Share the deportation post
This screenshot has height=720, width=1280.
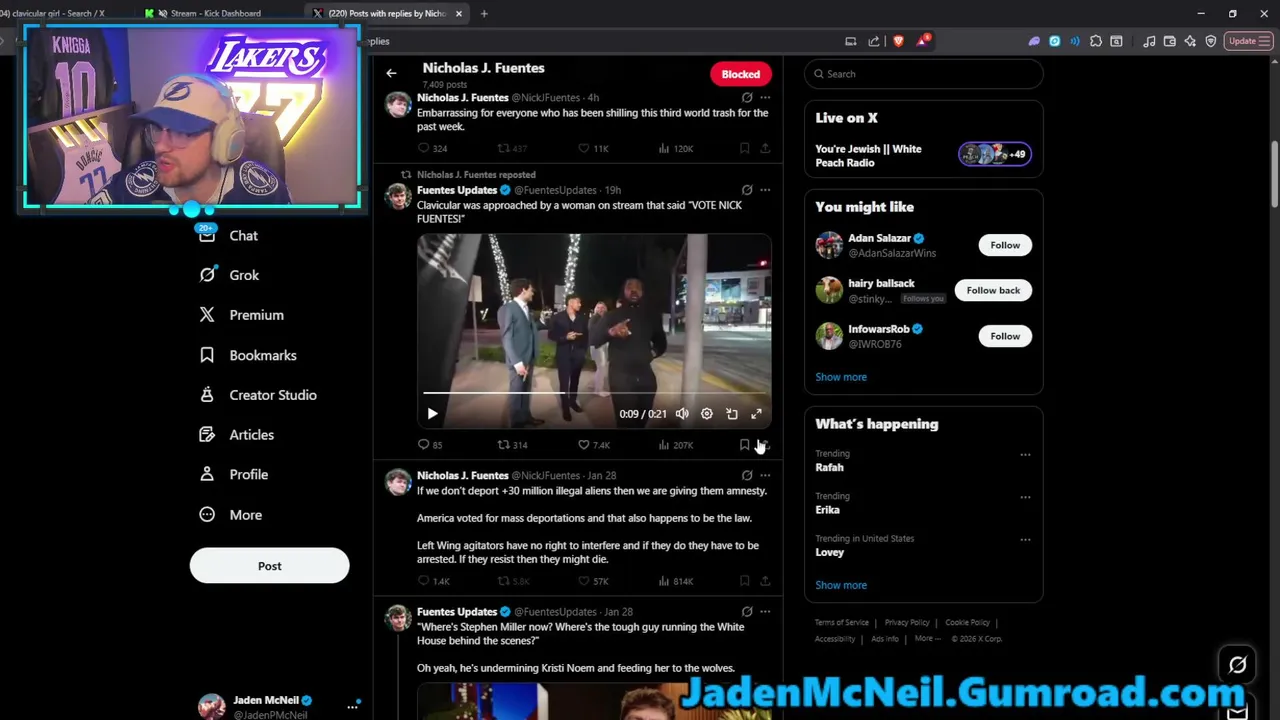point(765,581)
